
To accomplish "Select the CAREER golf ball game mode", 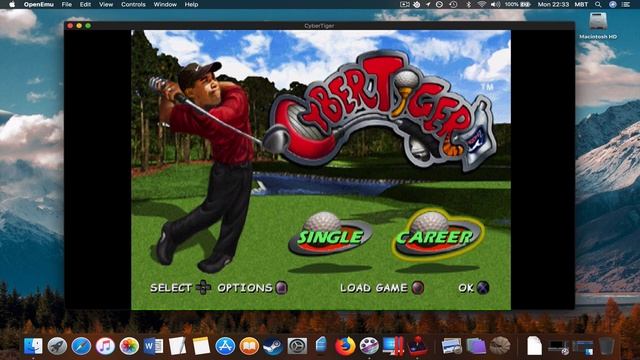I will (437, 234).
